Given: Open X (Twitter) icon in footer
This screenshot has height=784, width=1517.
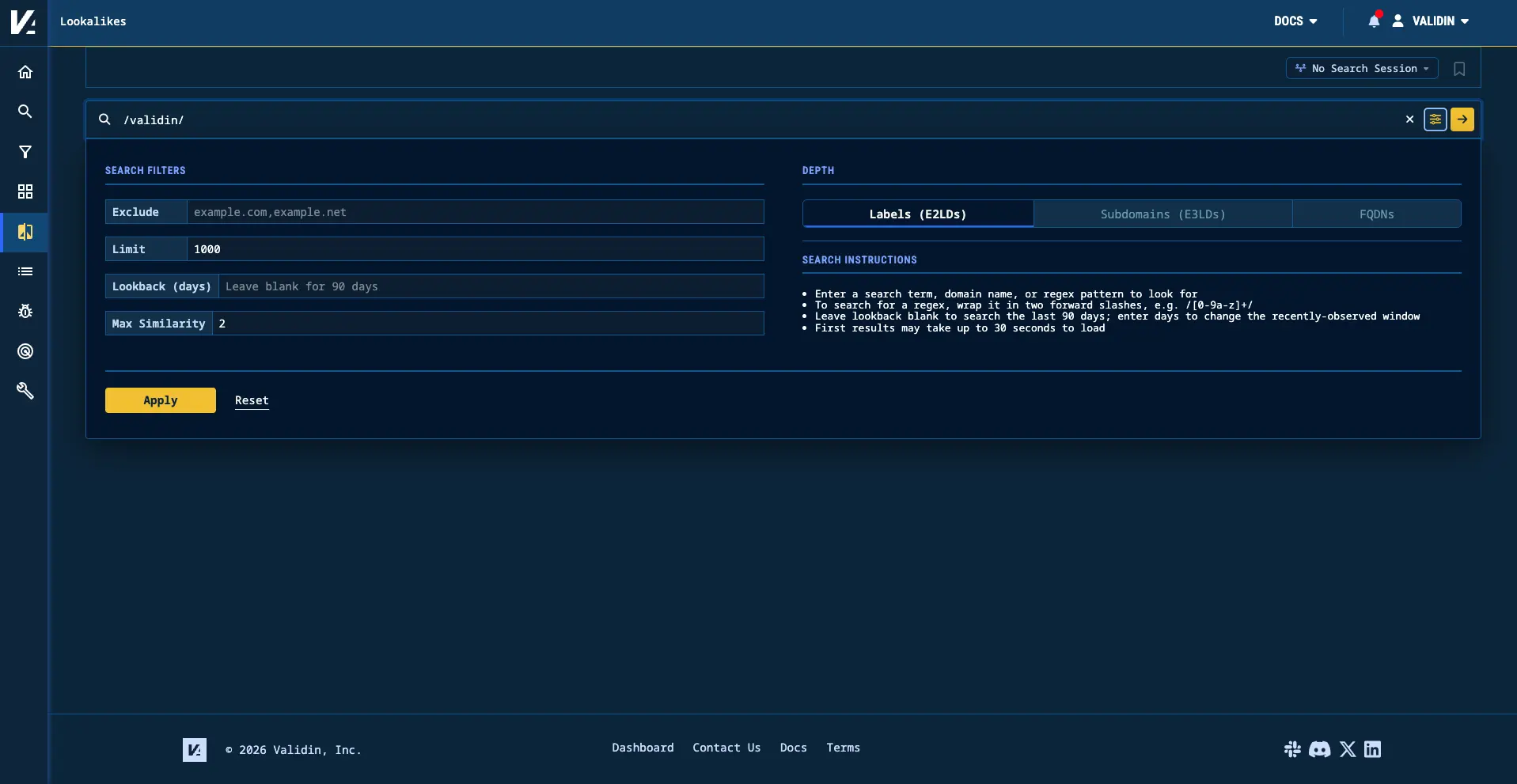Looking at the screenshot, I should coord(1348,749).
